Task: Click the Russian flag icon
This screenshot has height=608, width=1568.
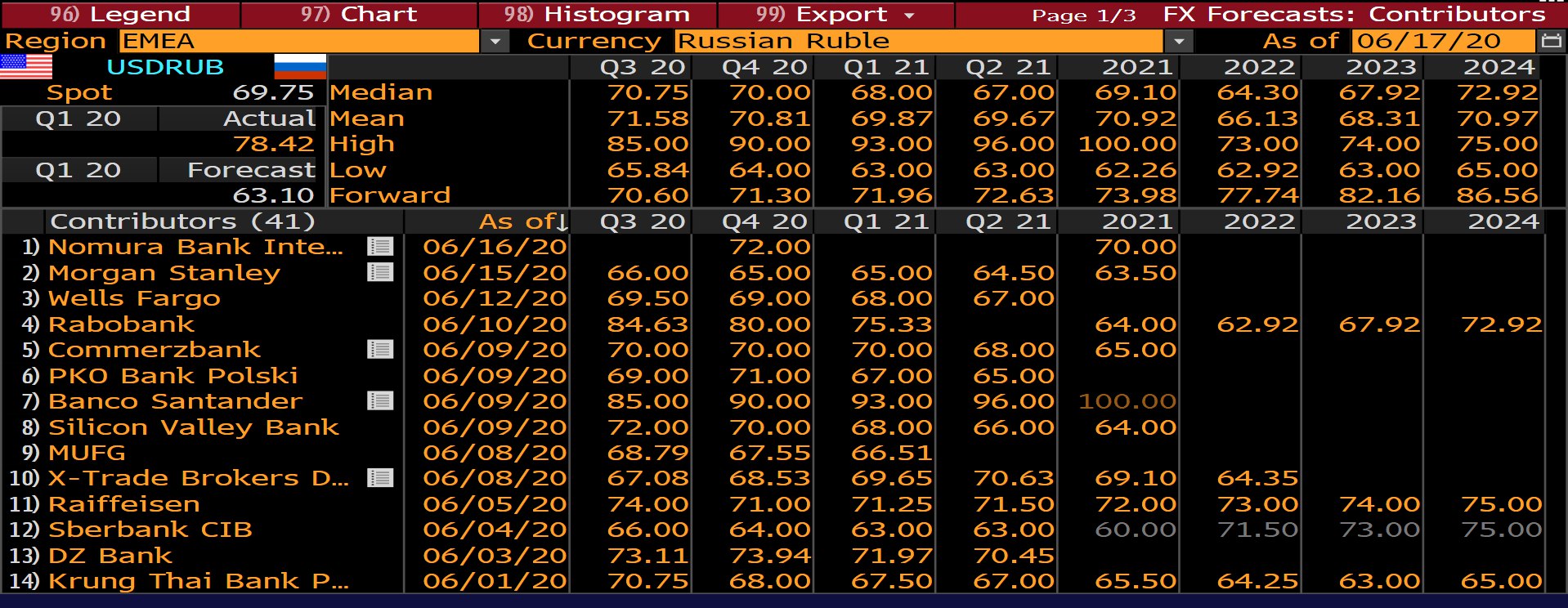Action: (300, 67)
